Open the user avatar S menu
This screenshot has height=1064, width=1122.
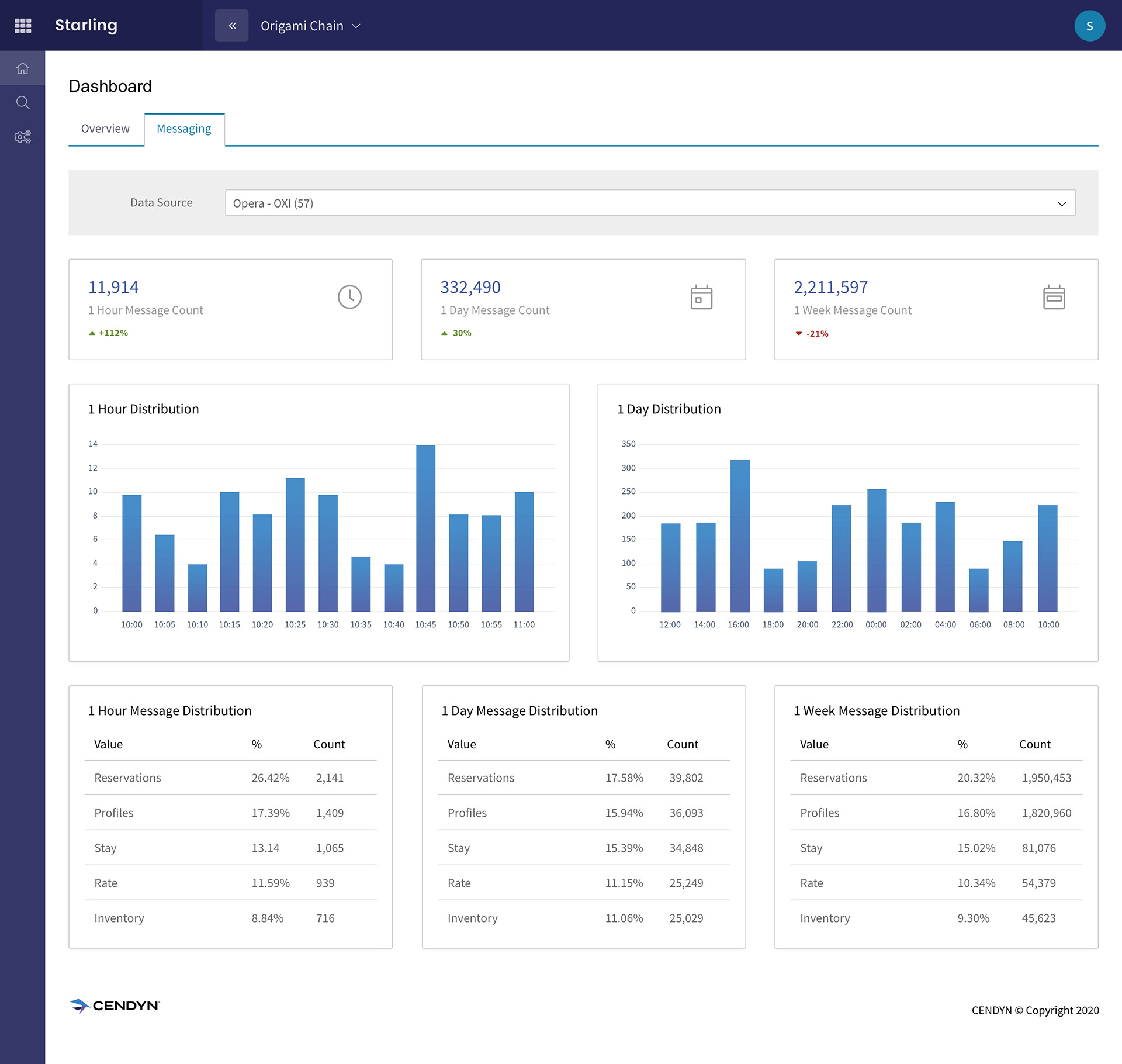point(1089,26)
